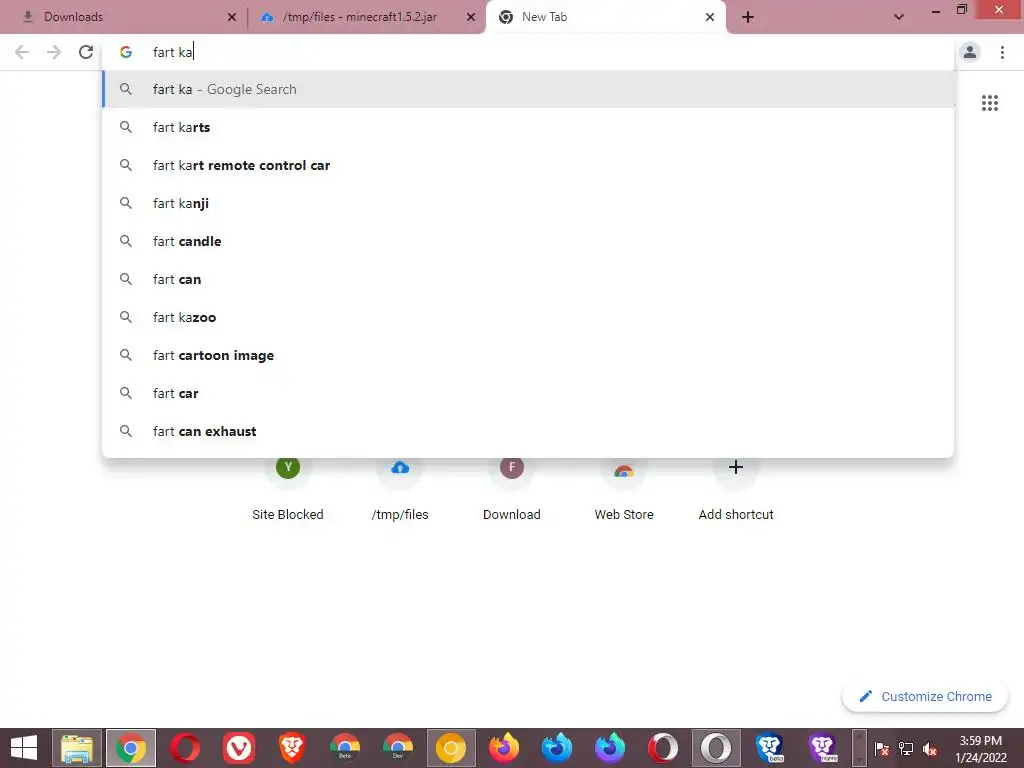Close the New Tab tab
The height and width of the screenshot is (768, 1024).
coord(710,17)
